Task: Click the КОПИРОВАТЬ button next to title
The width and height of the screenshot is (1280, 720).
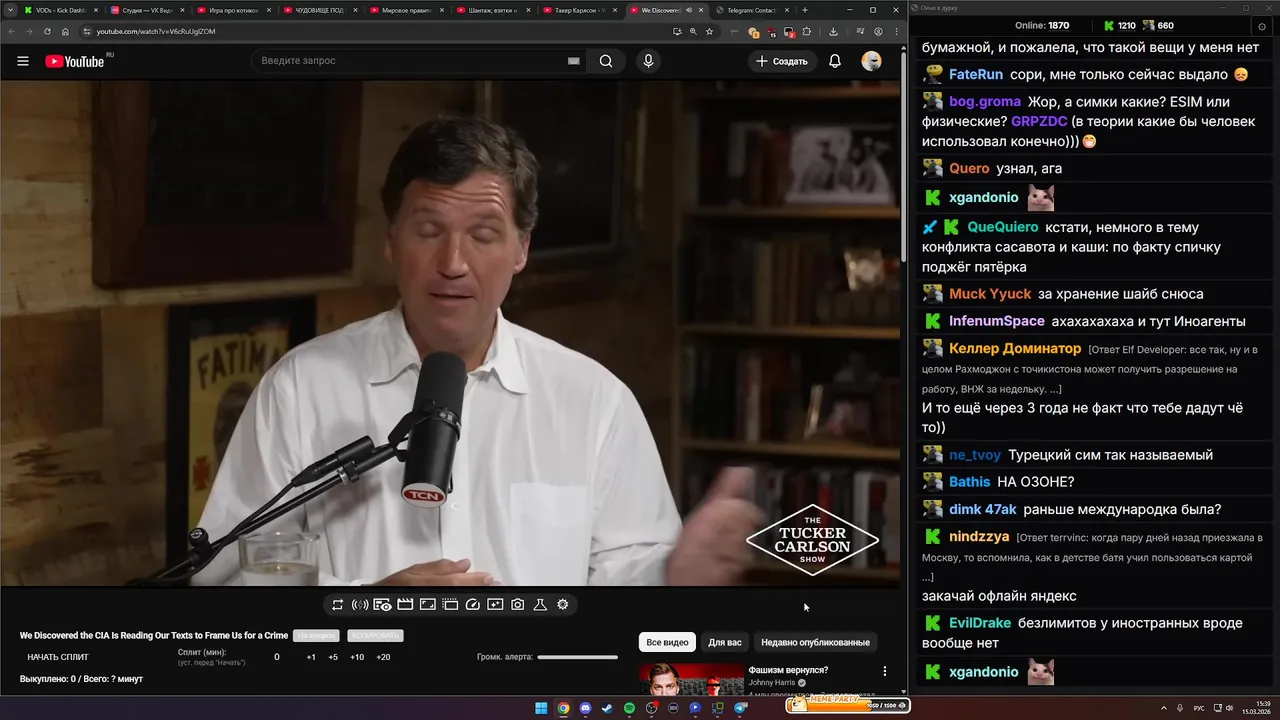Action: point(375,636)
